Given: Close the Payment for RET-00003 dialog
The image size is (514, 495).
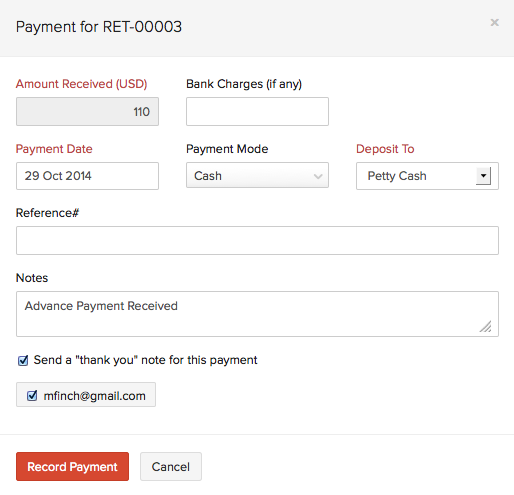Looking at the screenshot, I should 495,22.
